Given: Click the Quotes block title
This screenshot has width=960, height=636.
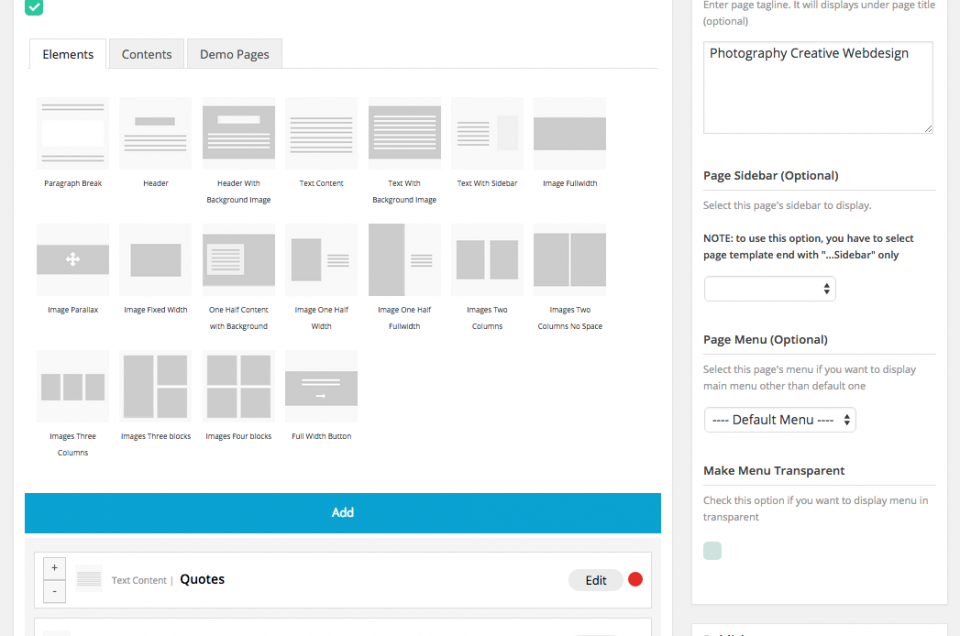Looking at the screenshot, I should (202, 579).
